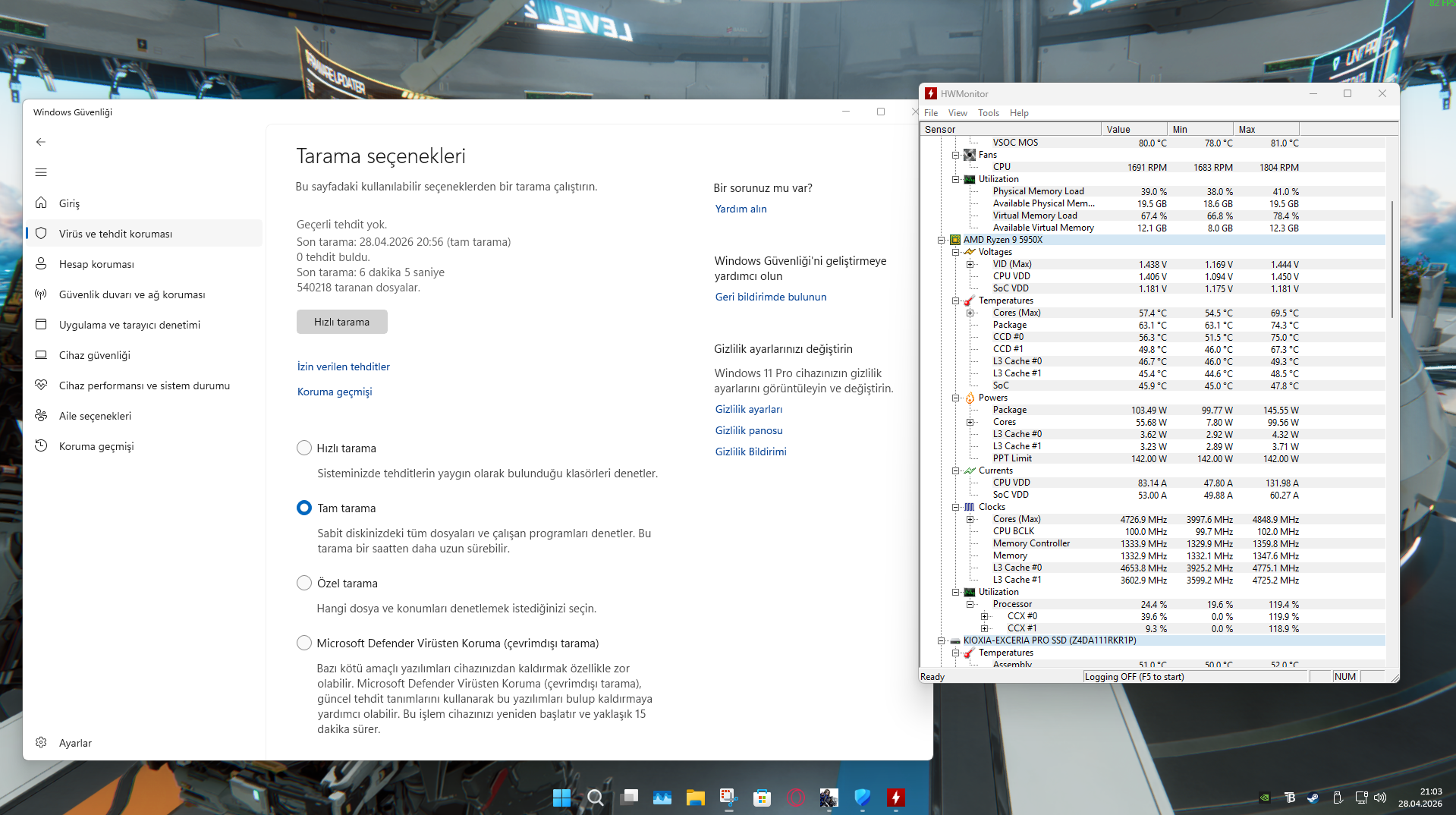Image resolution: width=1456 pixels, height=815 pixels.
Task: Collapse the AMD Ryzen 9 5950X node
Action: click(x=941, y=240)
